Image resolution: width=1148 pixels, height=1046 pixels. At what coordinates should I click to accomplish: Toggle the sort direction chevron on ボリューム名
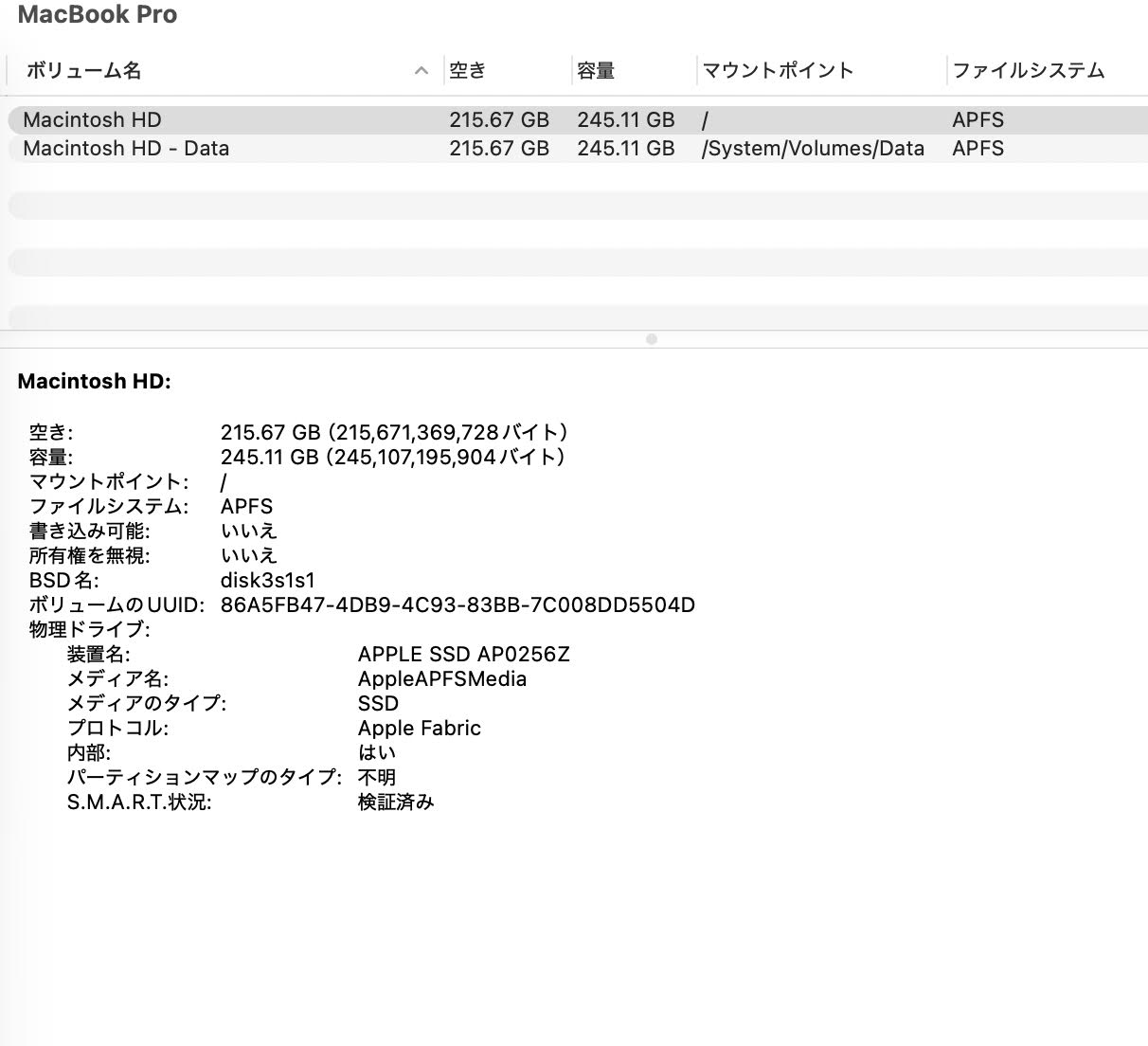(x=421, y=70)
